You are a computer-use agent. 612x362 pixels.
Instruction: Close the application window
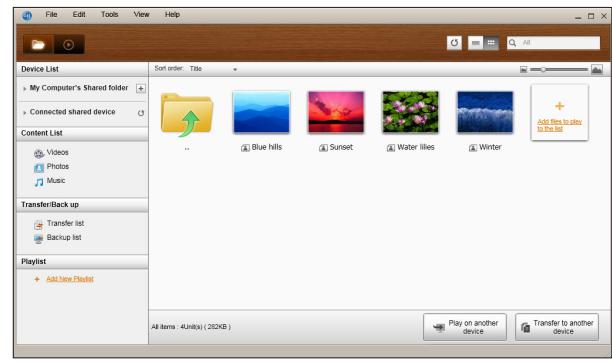604,16
